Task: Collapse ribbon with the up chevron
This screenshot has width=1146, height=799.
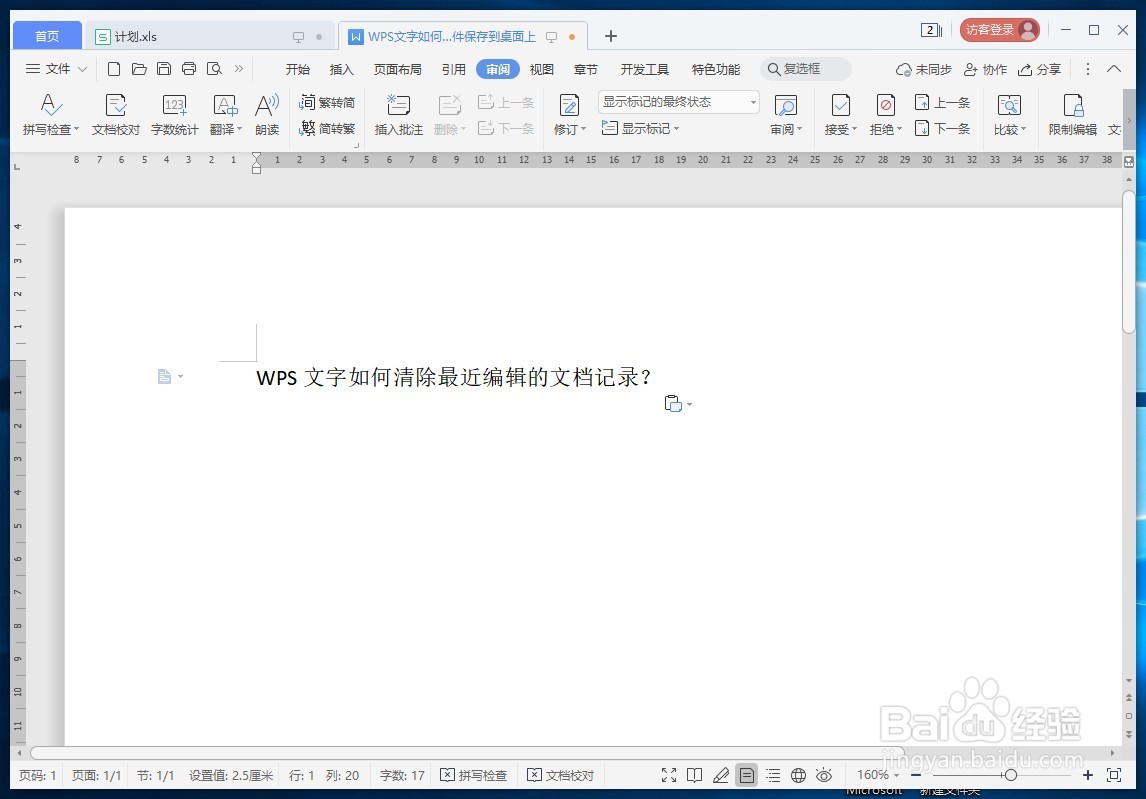Action: (1114, 69)
